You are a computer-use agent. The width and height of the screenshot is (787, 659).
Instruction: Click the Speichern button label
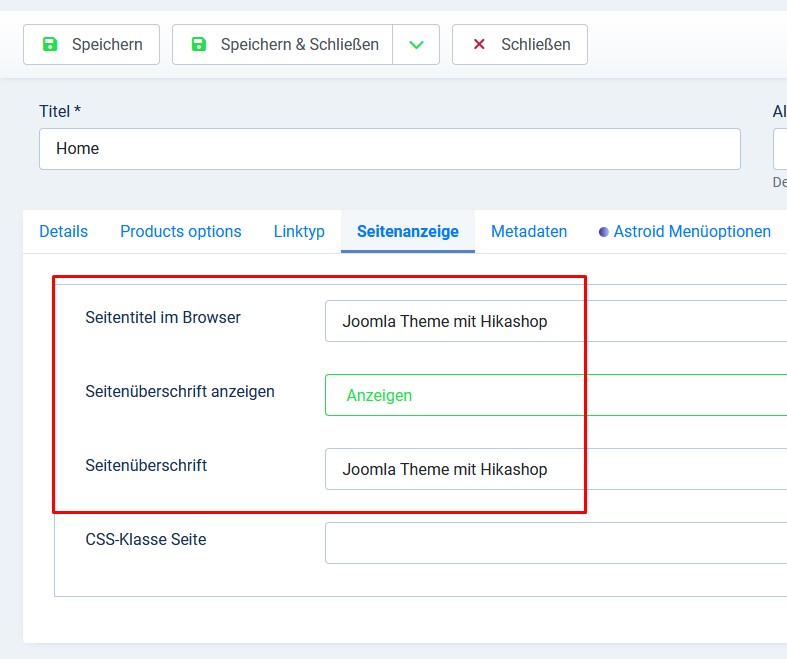coord(107,44)
